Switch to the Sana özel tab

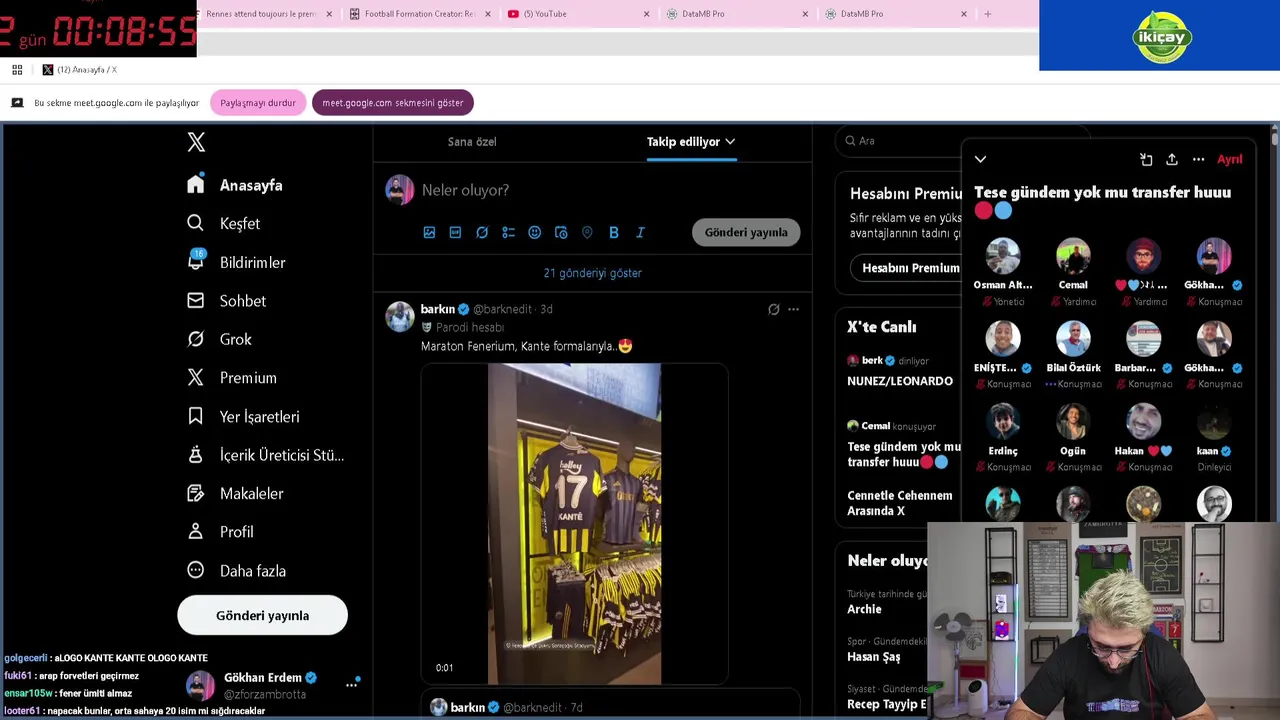[472, 141]
